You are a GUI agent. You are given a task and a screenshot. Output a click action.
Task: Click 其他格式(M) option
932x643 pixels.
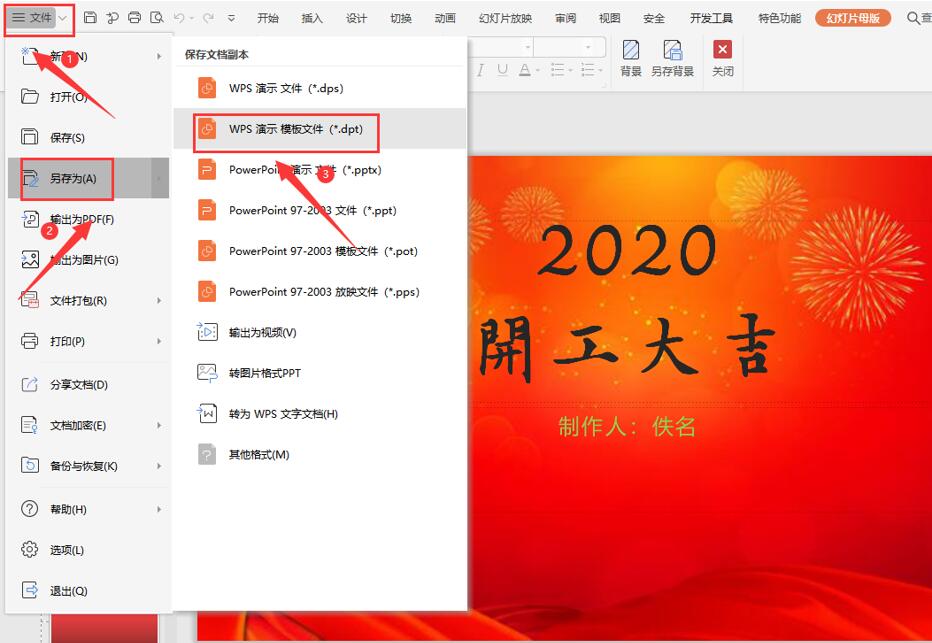320,455
